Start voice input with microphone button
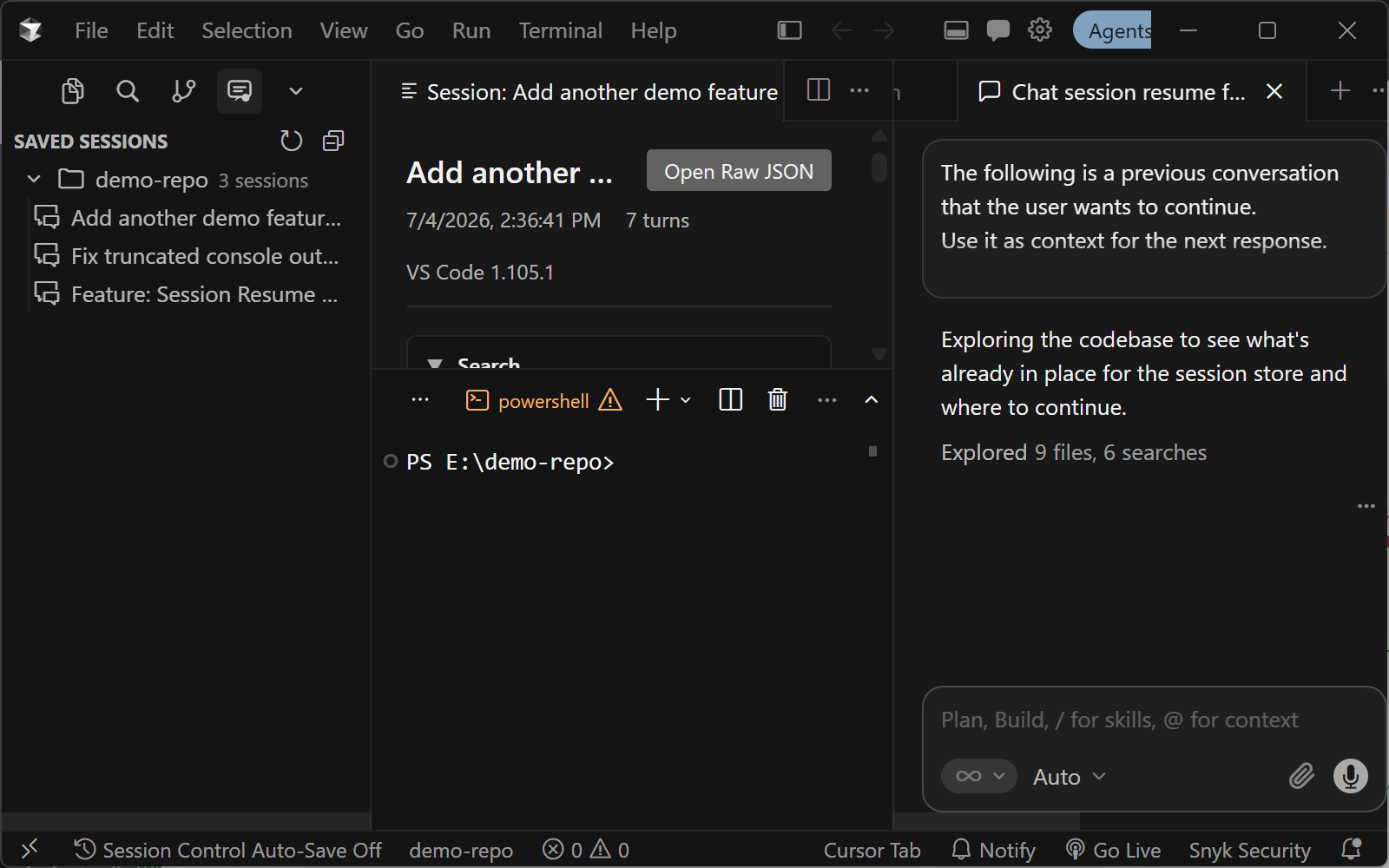Screen dimensions: 1389x868 point(1351,776)
